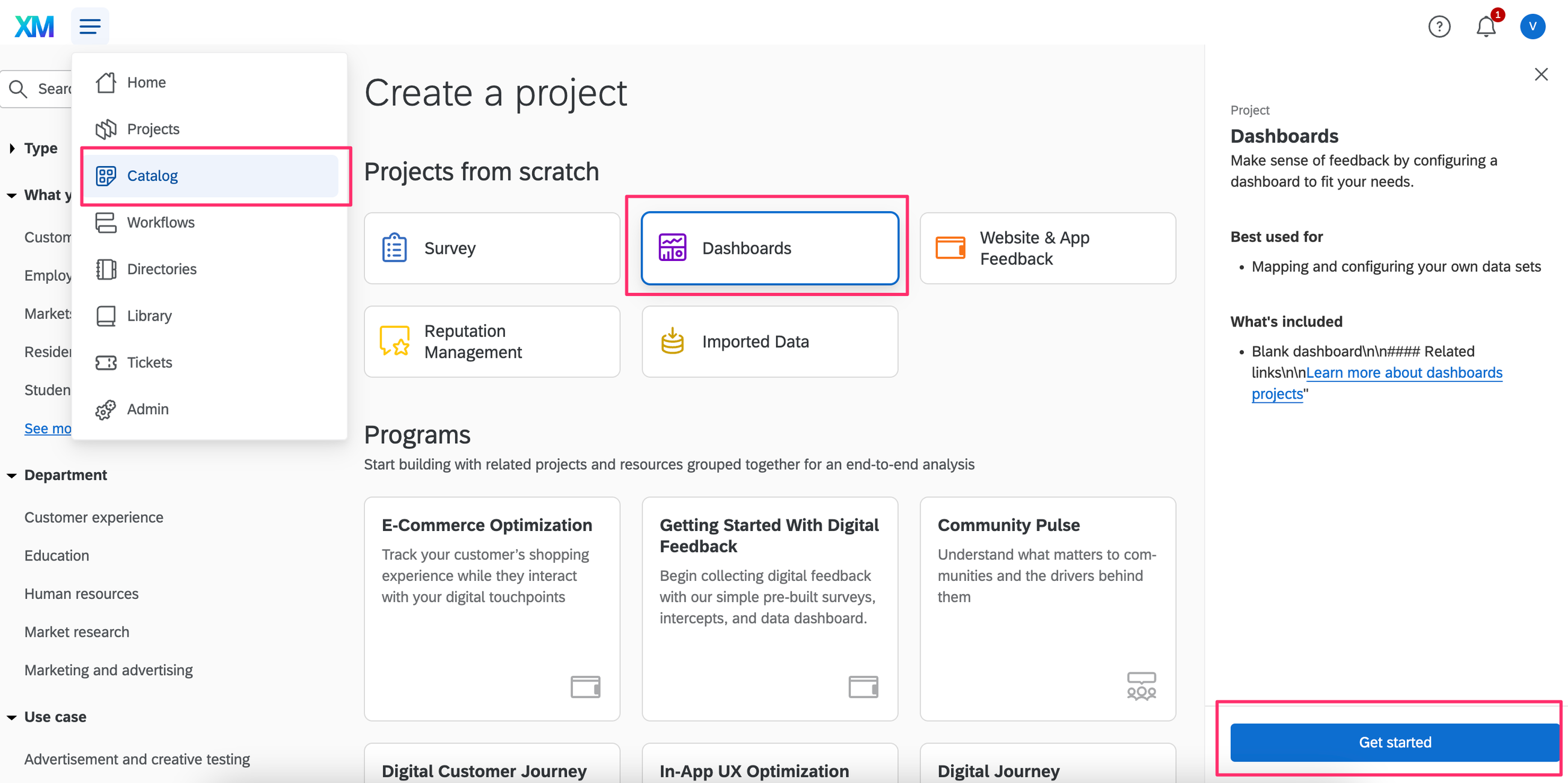The image size is (1568, 783).
Task: Click the Reputation Management star icon
Action: click(394, 341)
